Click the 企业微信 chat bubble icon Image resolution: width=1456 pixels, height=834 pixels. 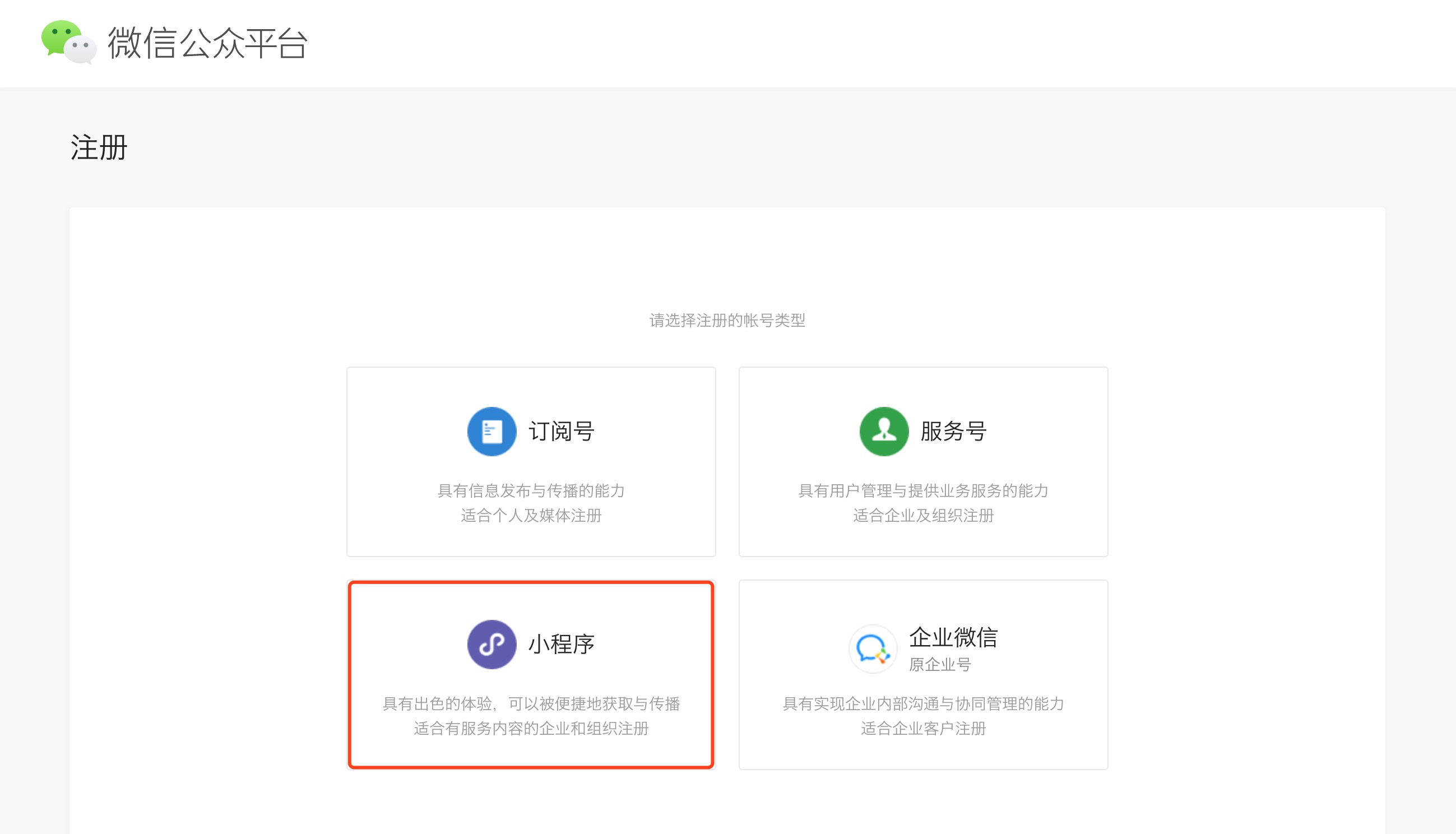(x=873, y=649)
